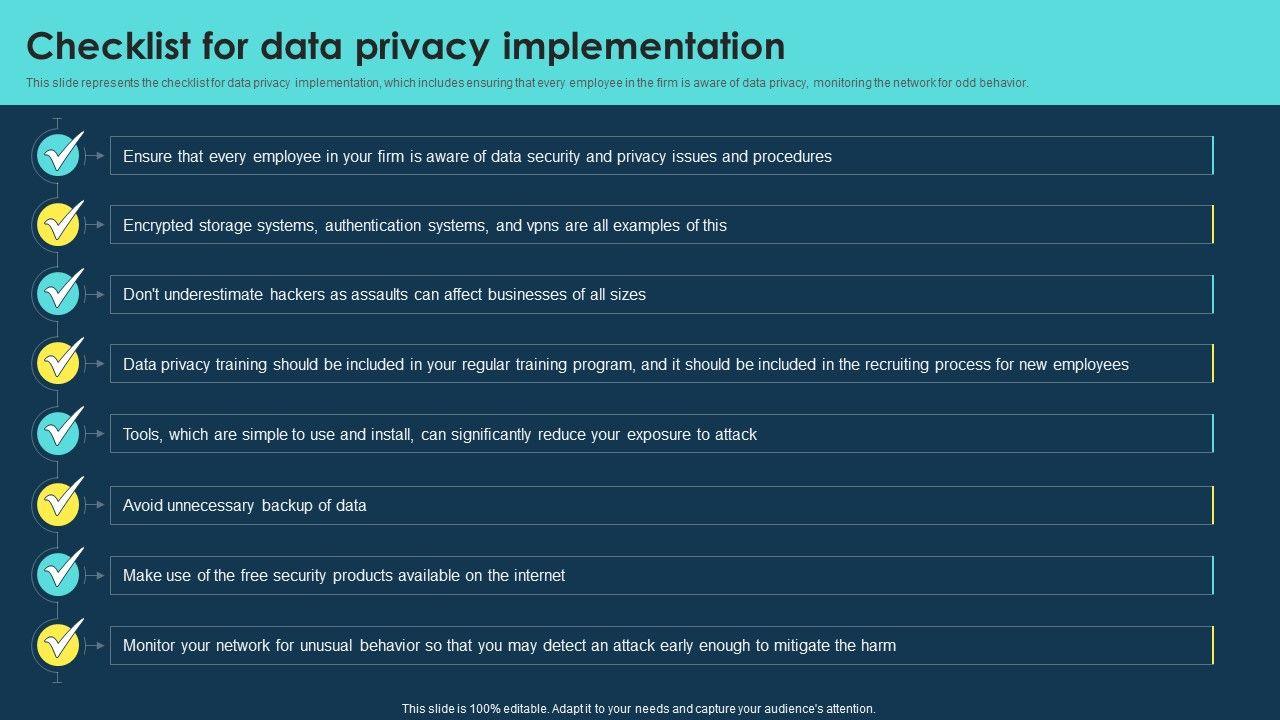Click the 'Encrypted storage systems' text box
The image size is (1280, 720).
point(660,225)
